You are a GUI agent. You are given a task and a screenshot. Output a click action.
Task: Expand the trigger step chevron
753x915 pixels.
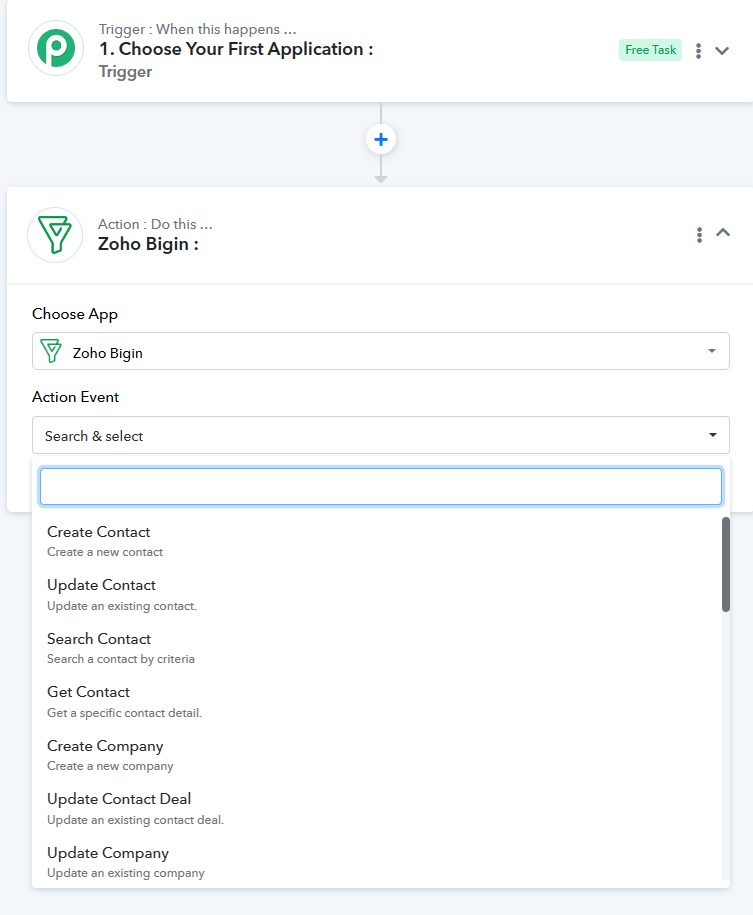(x=722, y=51)
